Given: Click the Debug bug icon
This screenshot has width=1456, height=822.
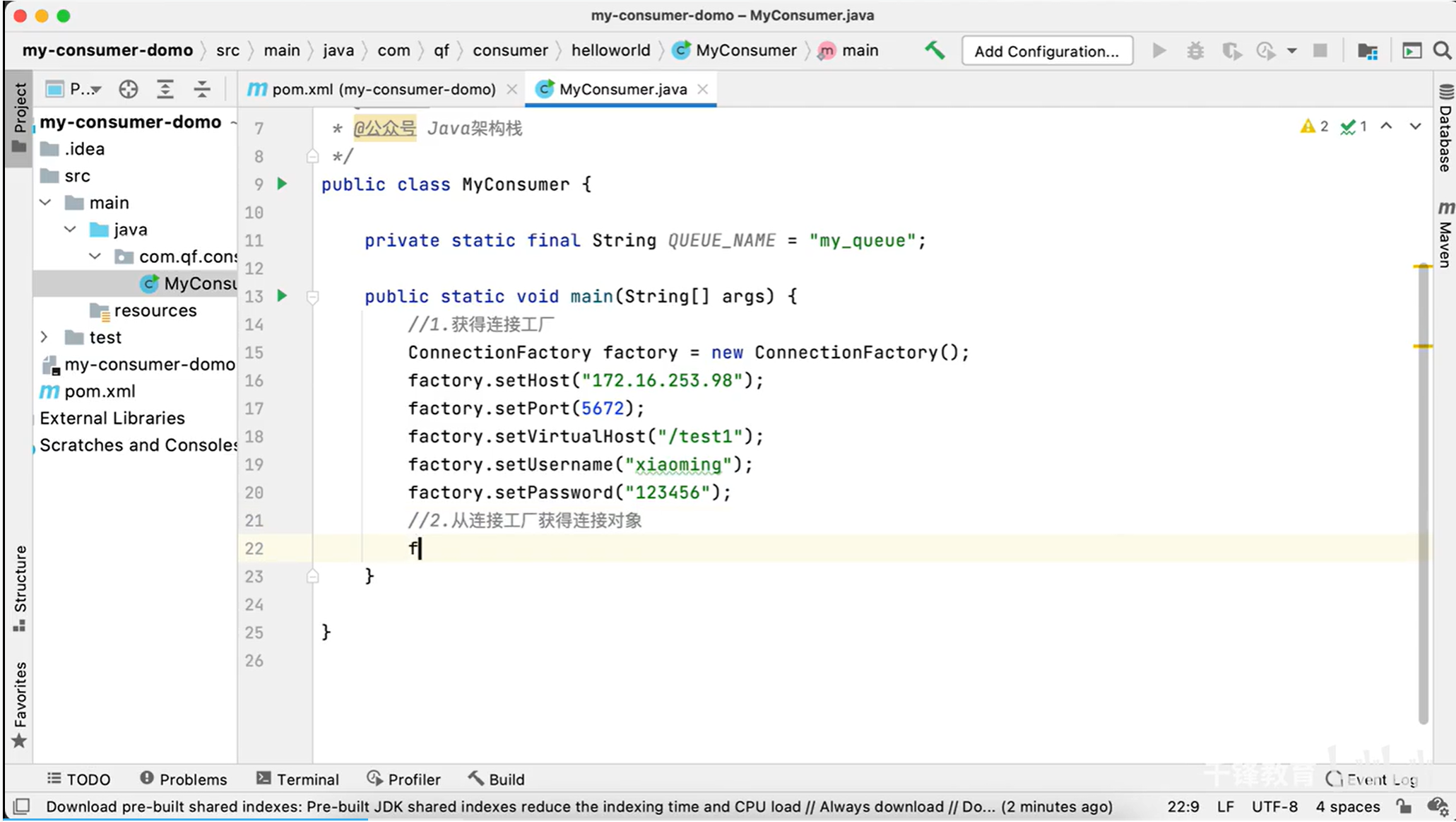Looking at the screenshot, I should pyautogui.click(x=1195, y=51).
